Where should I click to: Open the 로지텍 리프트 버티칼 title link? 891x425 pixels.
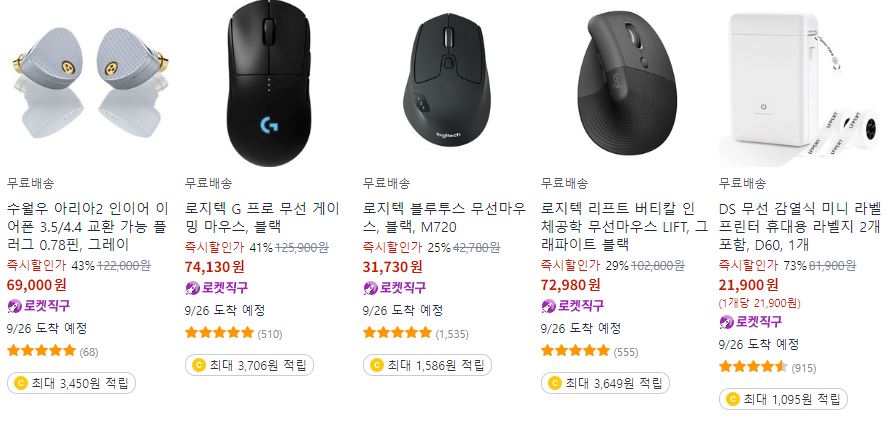click(x=624, y=227)
